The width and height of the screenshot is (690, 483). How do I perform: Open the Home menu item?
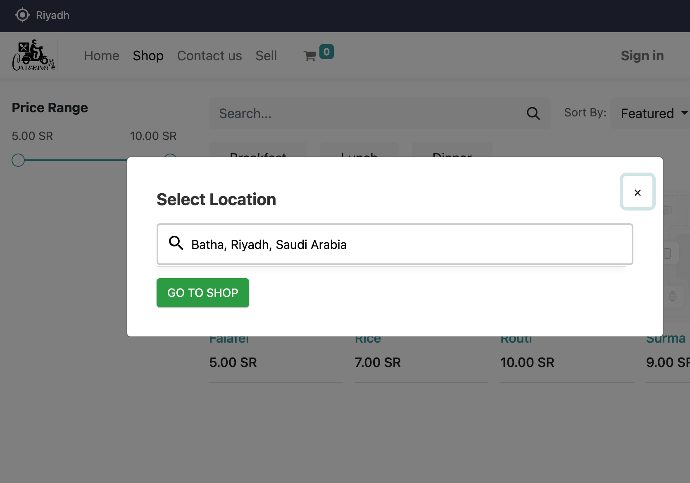pyautogui.click(x=101, y=56)
